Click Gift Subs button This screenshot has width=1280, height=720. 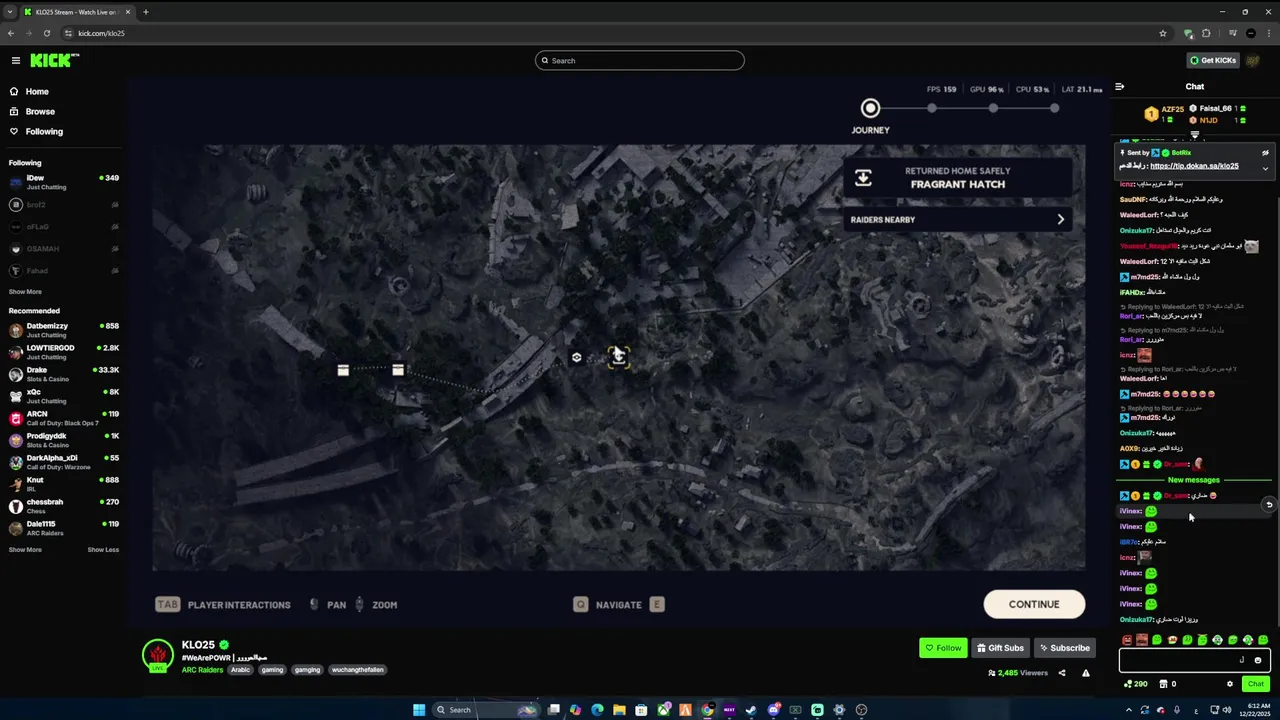(1000, 648)
